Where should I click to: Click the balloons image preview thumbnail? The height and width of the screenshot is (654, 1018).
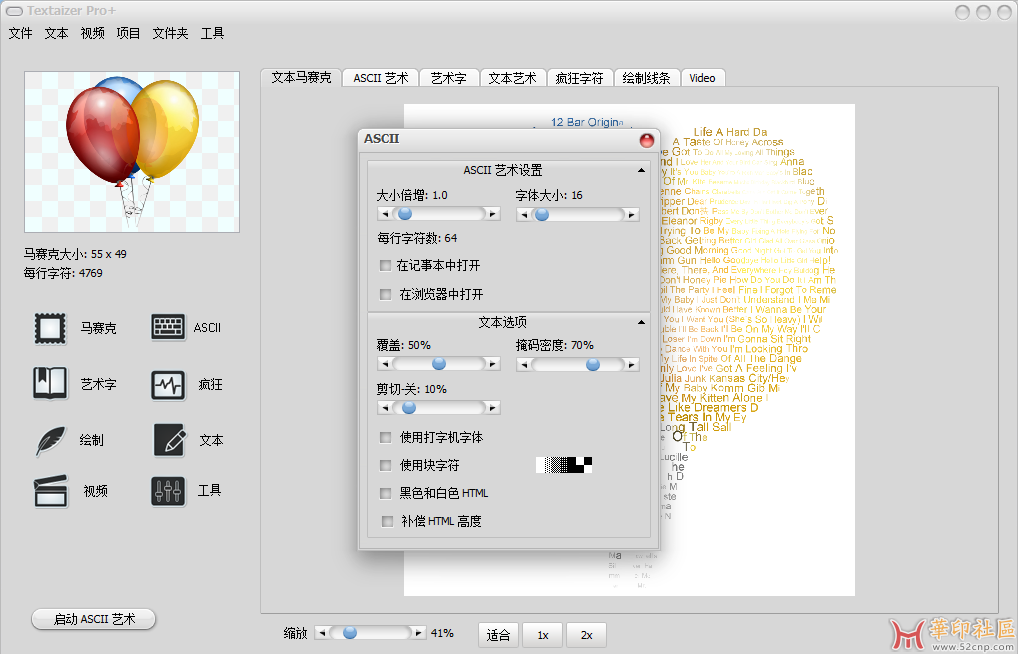[132, 151]
